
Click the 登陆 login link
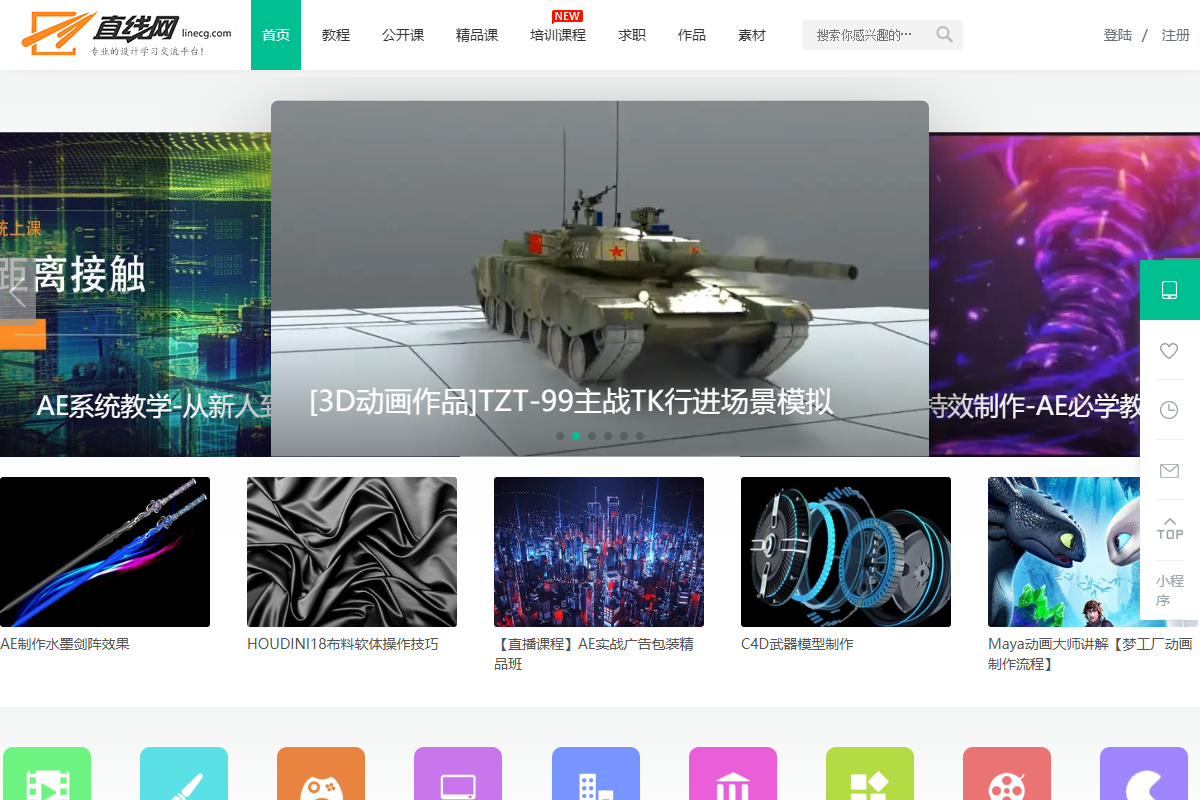[1117, 33]
